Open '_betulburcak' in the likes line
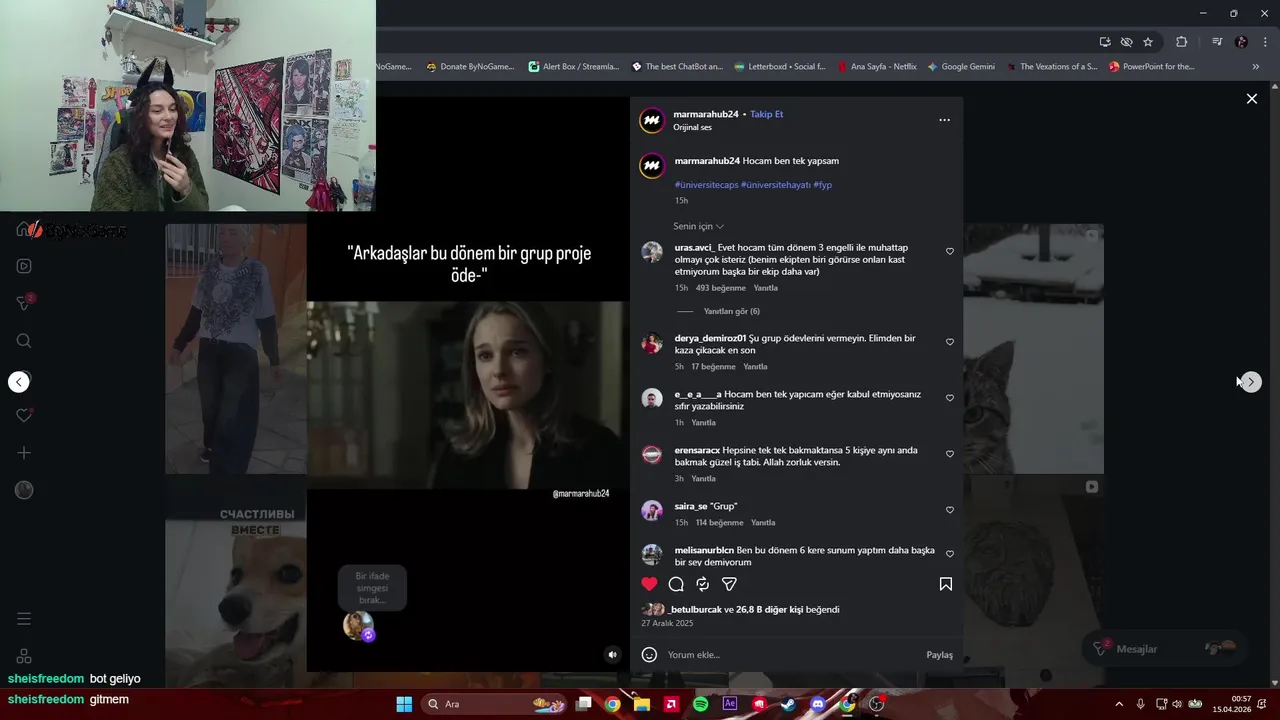 (695, 610)
